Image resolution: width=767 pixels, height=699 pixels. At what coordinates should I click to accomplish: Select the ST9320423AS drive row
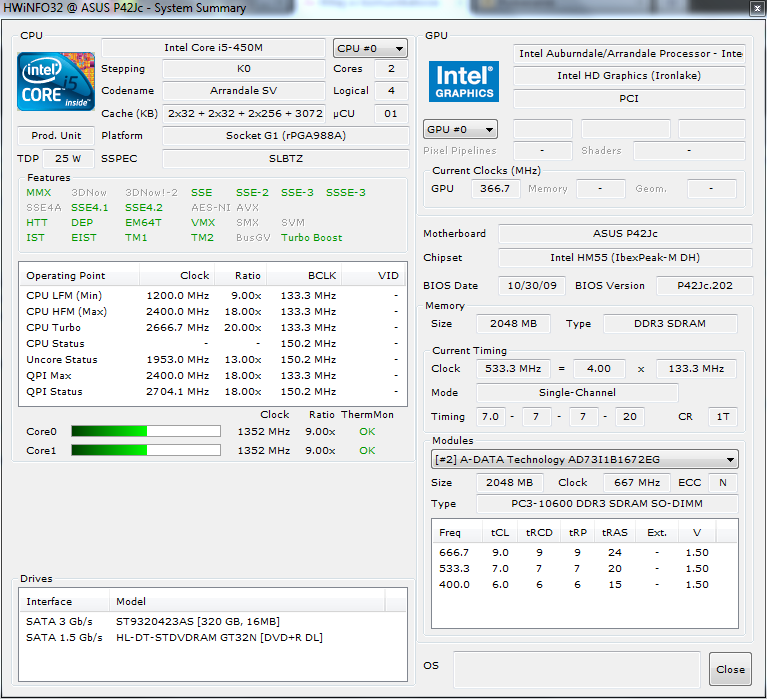(213, 621)
